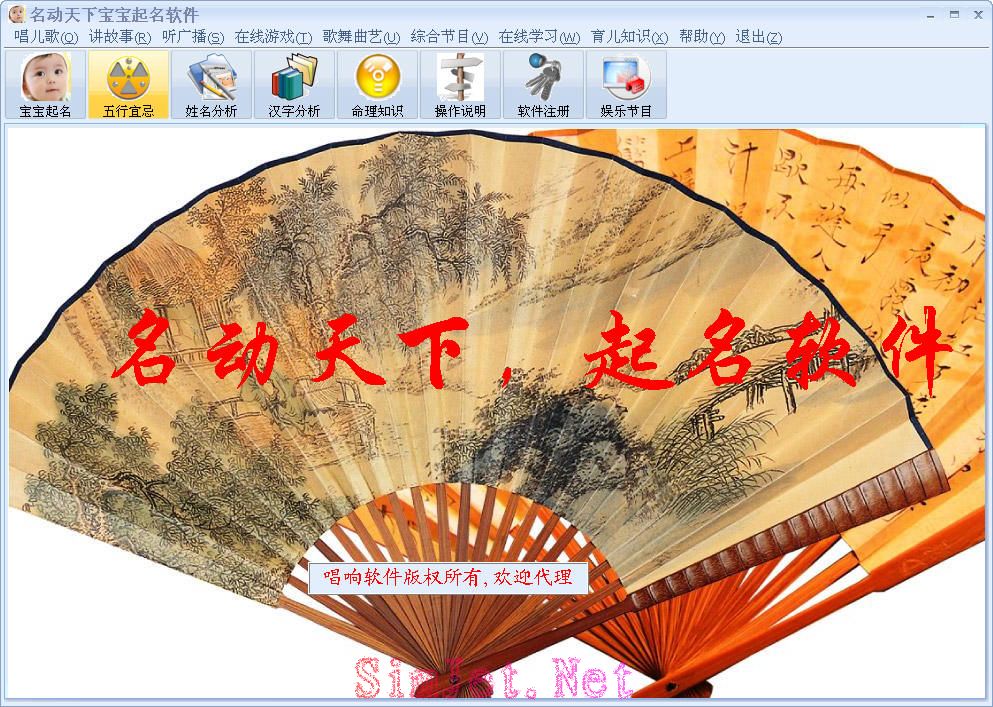Viewport: 993px width, 707px height.
Task: Open the 操作说明 operation instructions
Action: pyautogui.click(x=458, y=85)
